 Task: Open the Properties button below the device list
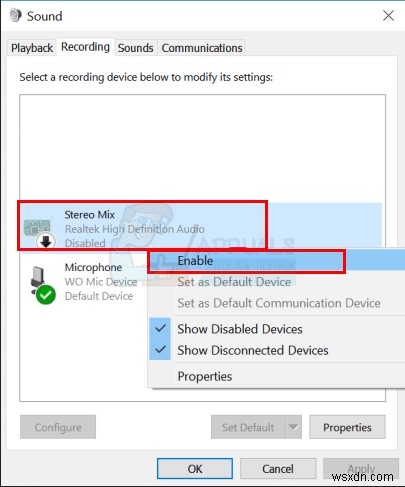click(347, 427)
